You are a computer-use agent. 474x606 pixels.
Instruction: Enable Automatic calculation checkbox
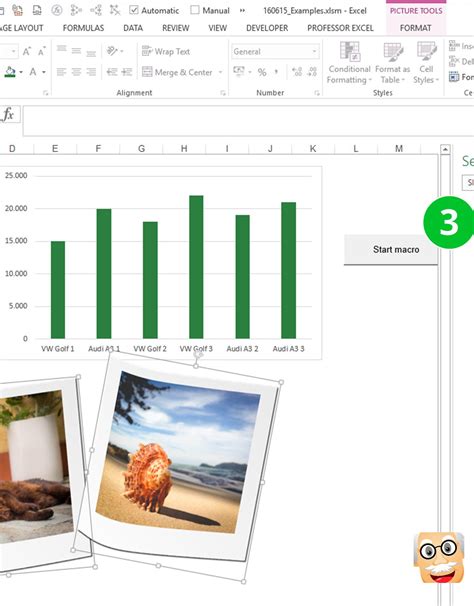134,10
